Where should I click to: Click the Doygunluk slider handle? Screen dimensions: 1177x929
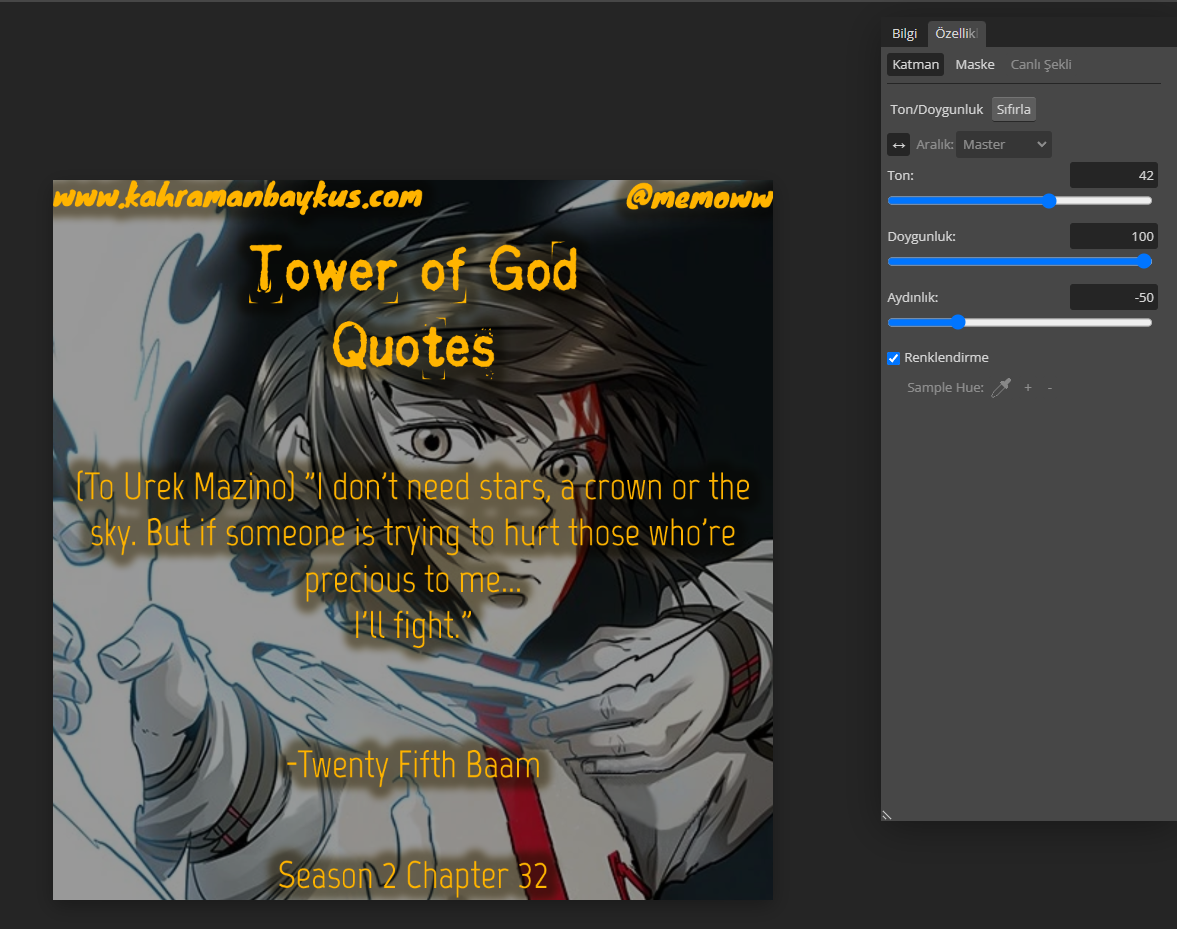coord(1144,261)
